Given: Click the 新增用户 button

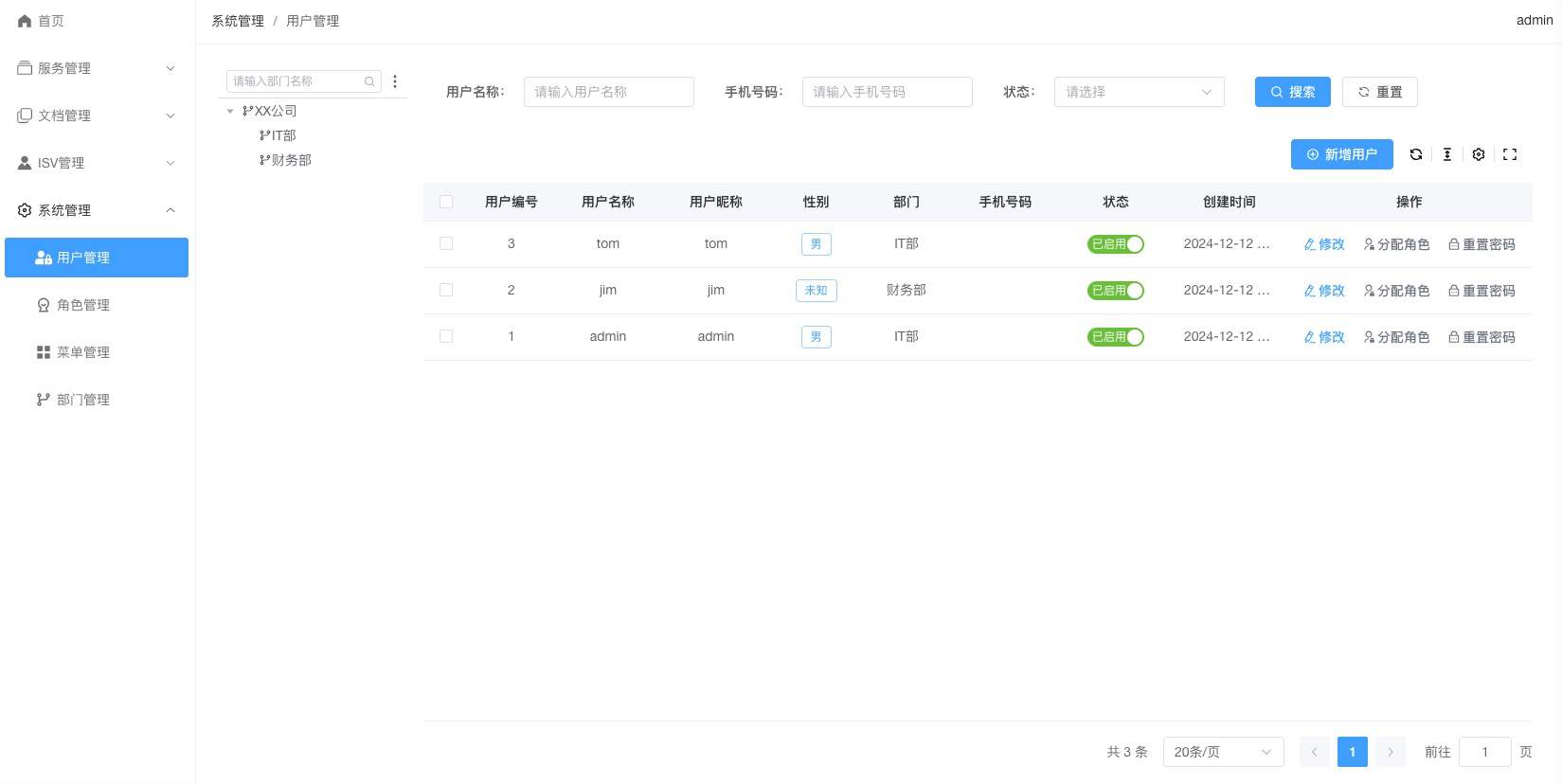Looking at the screenshot, I should click(1341, 154).
